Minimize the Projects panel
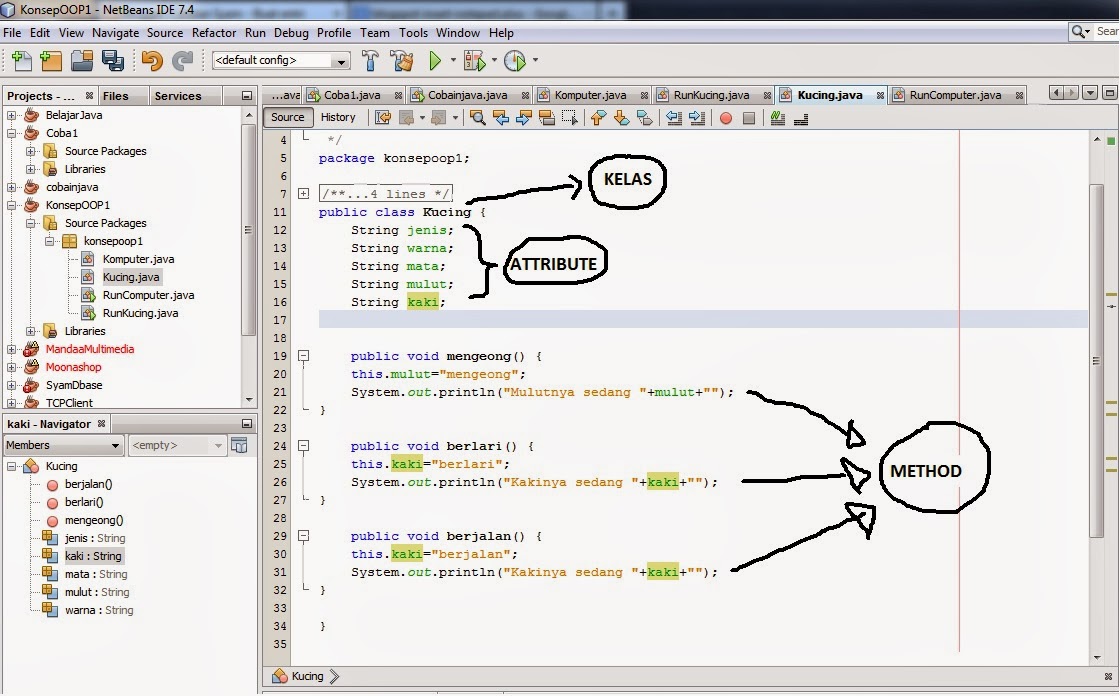 pyautogui.click(x=246, y=96)
